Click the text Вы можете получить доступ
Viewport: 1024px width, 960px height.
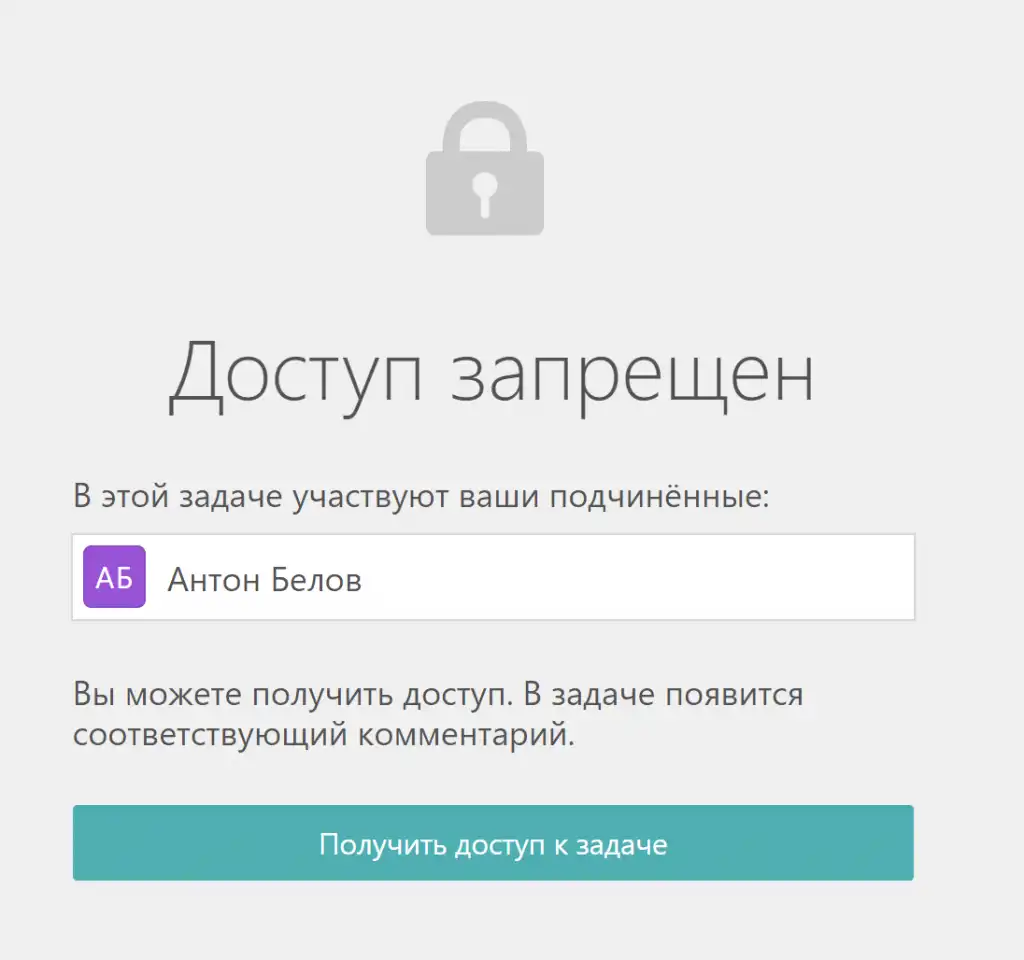(x=293, y=694)
